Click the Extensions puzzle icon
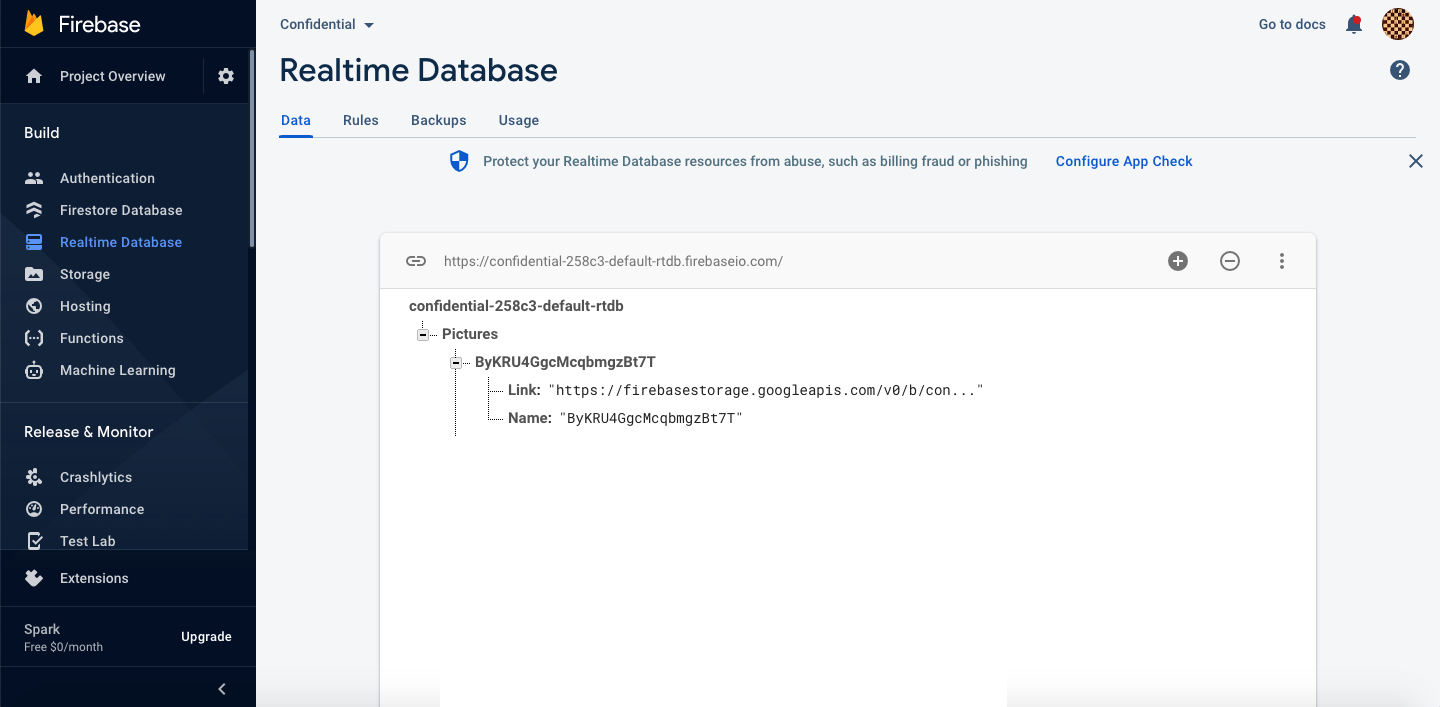The height and width of the screenshot is (707, 1440). click(x=34, y=578)
